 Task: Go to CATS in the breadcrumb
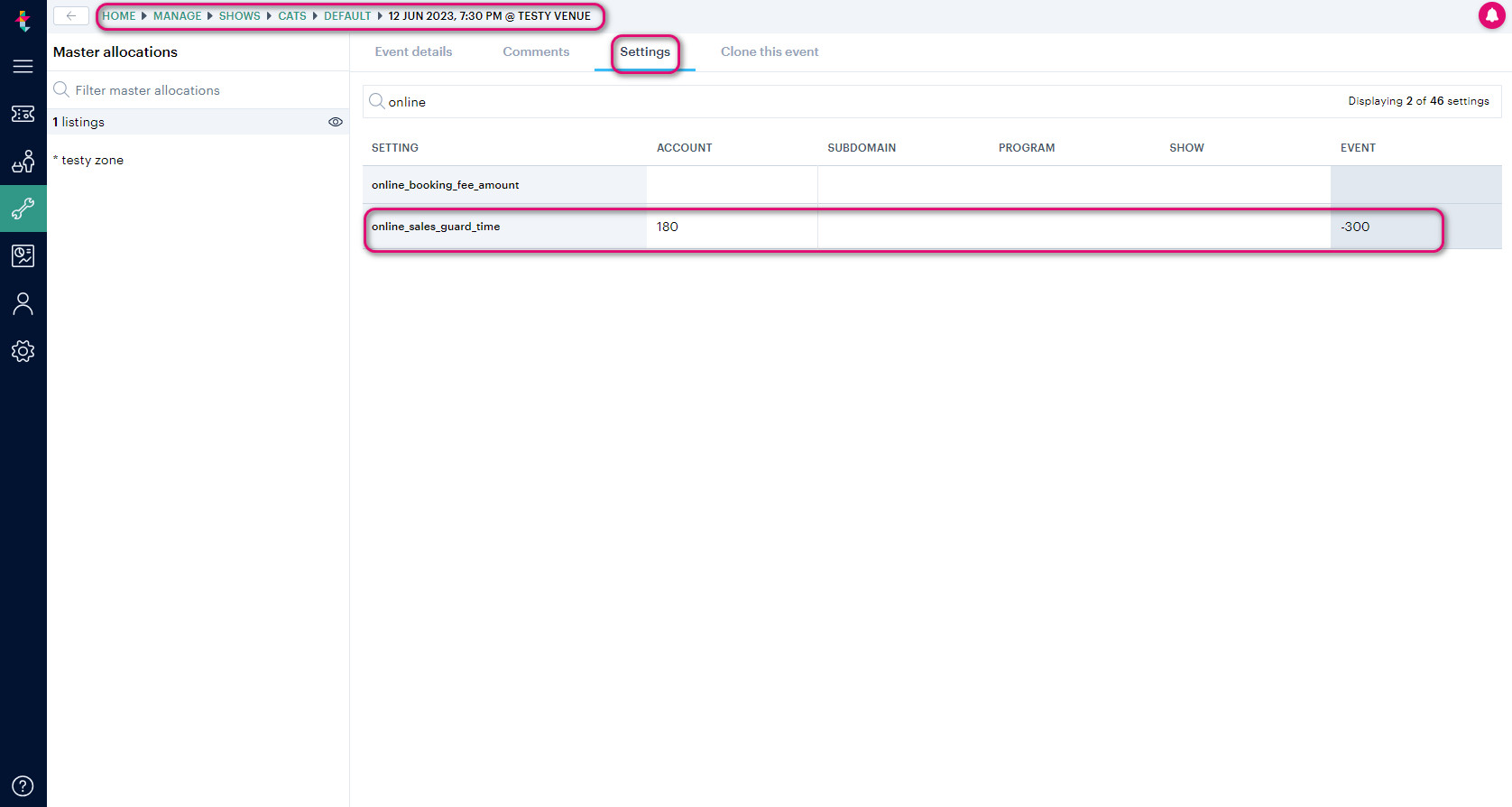(292, 16)
